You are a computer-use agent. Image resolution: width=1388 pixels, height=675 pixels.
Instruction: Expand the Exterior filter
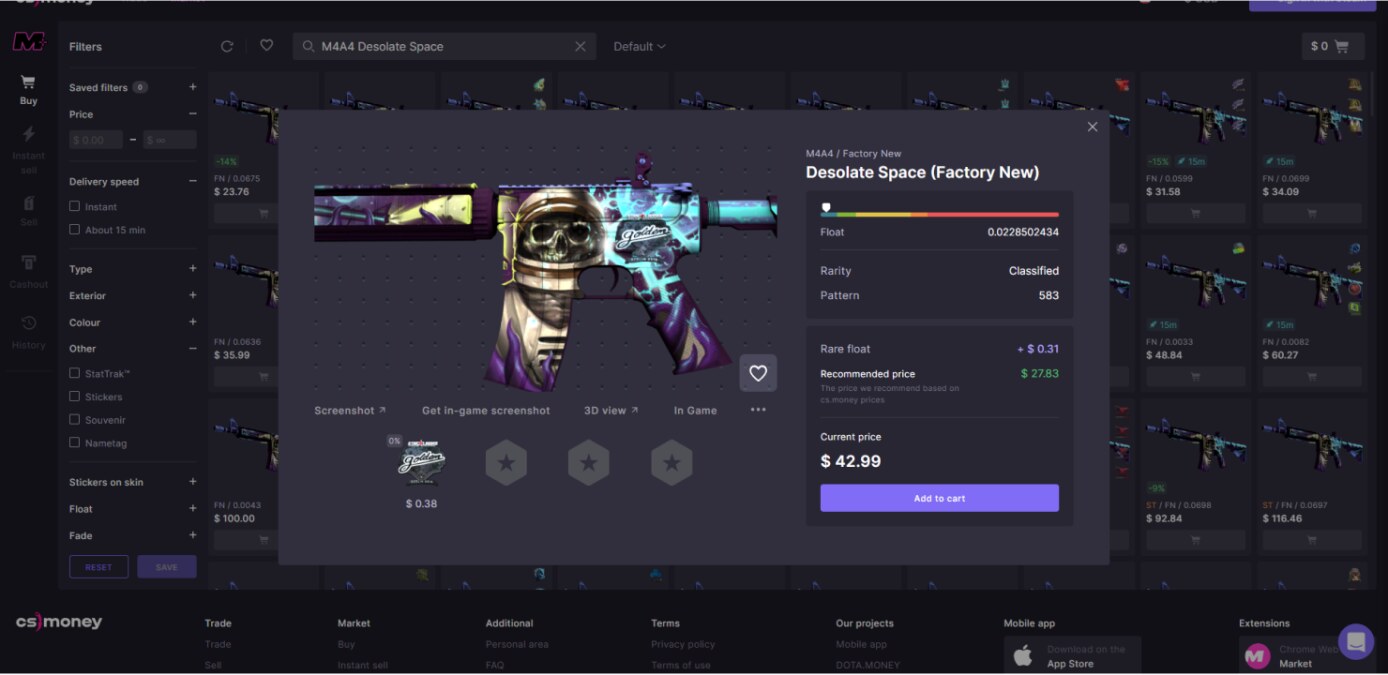click(192, 296)
